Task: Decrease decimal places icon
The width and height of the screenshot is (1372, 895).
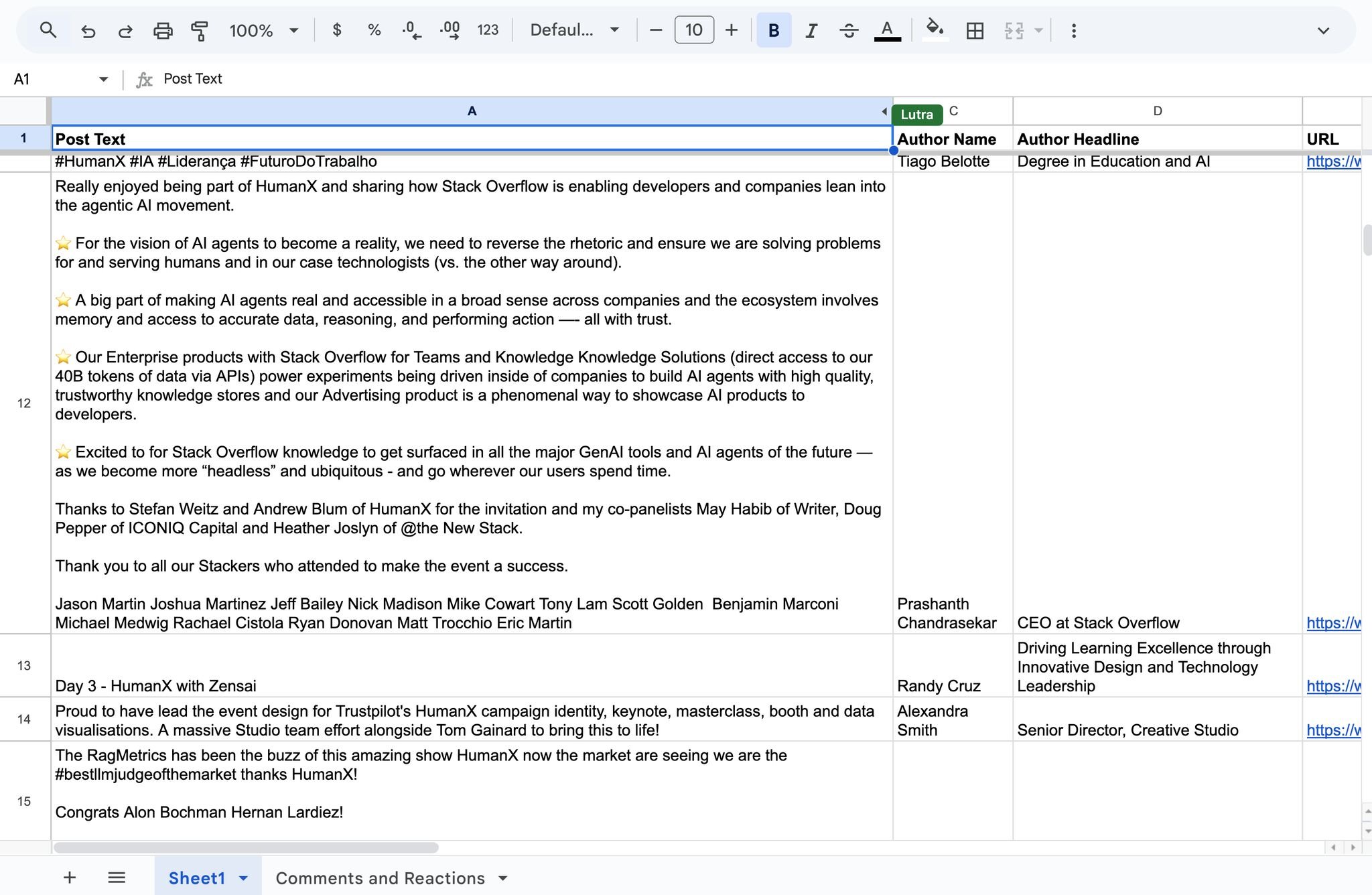Action: click(411, 30)
